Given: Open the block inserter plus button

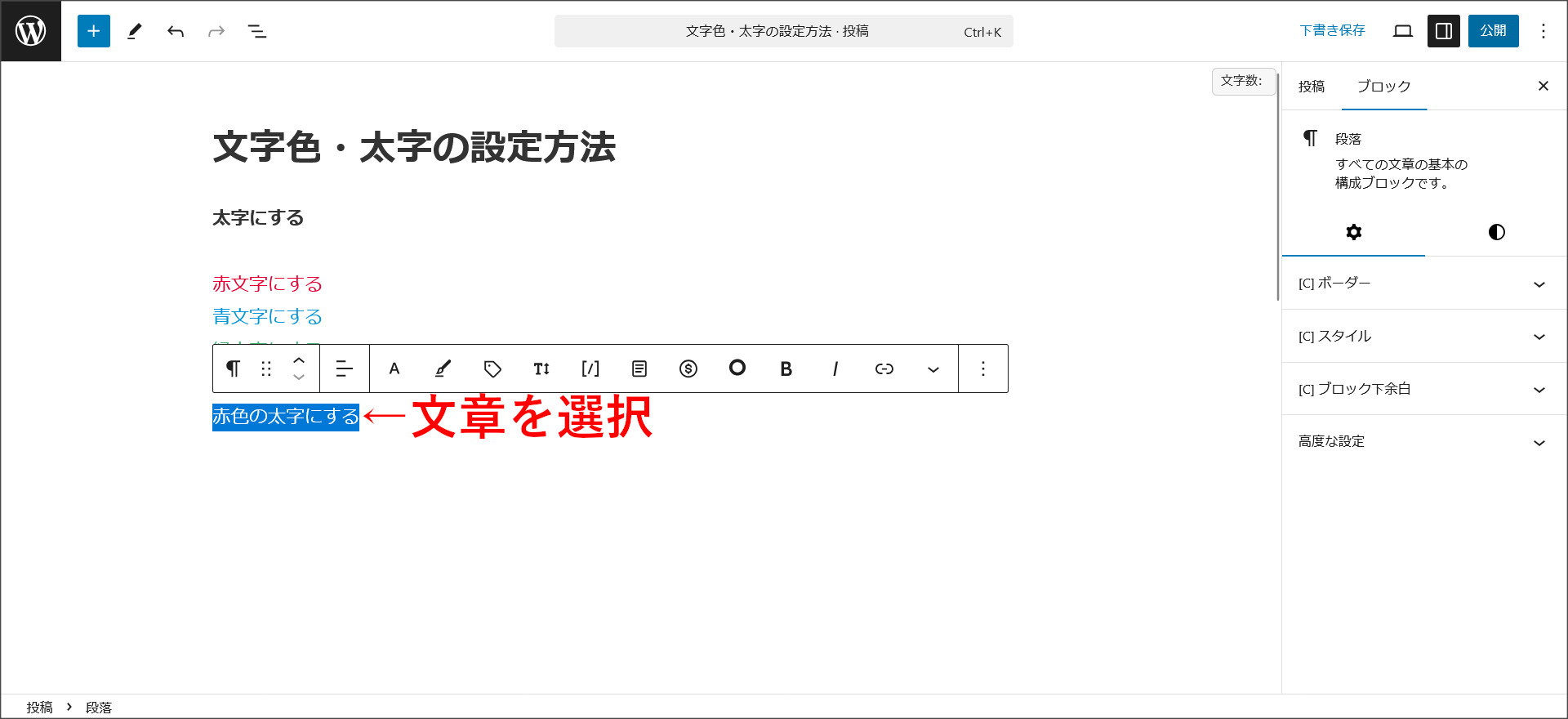Looking at the screenshot, I should (94, 31).
